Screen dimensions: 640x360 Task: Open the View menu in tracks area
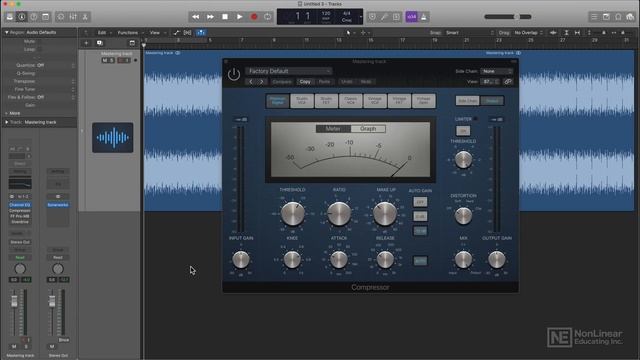coord(155,33)
